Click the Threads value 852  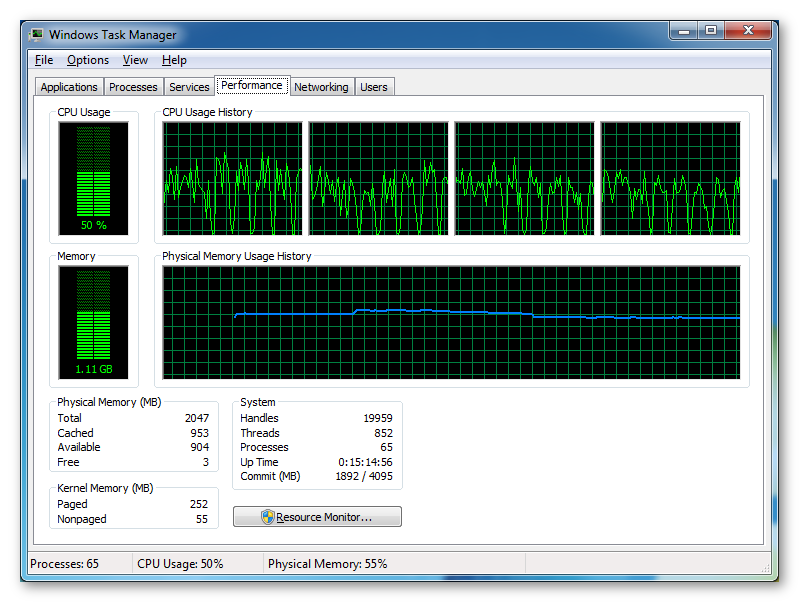(x=383, y=433)
